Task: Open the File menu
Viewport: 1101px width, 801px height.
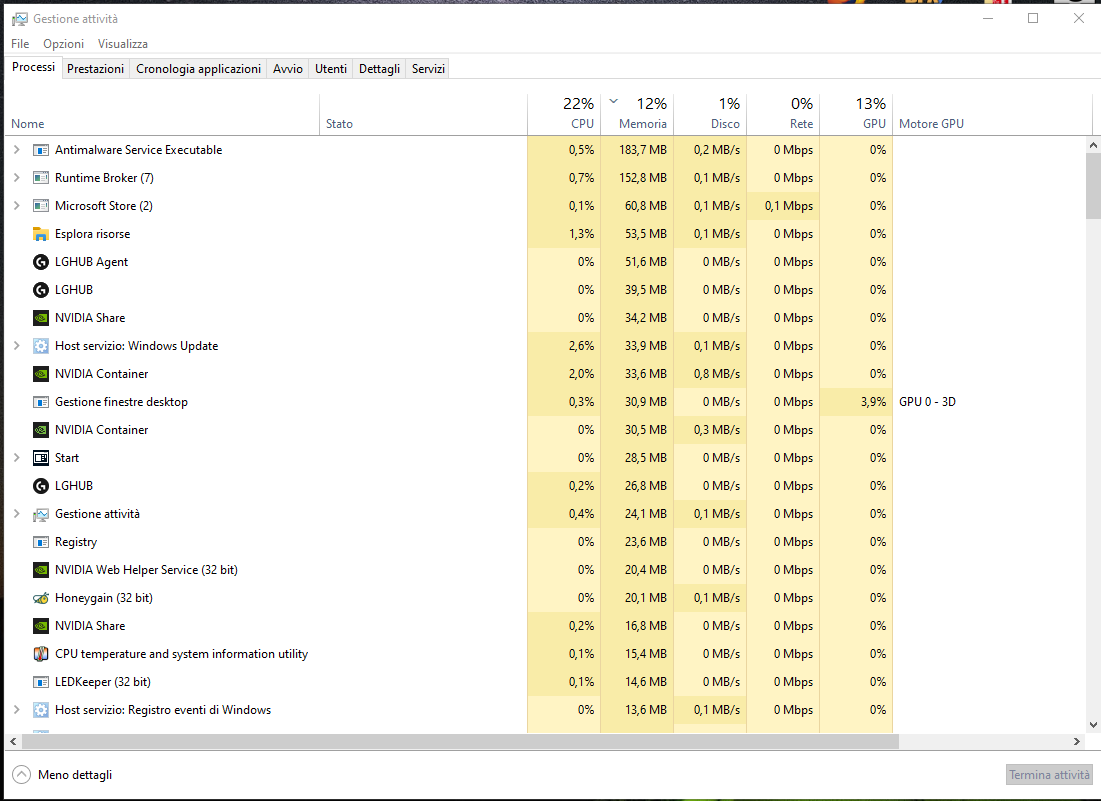Action: pyautogui.click(x=20, y=44)
